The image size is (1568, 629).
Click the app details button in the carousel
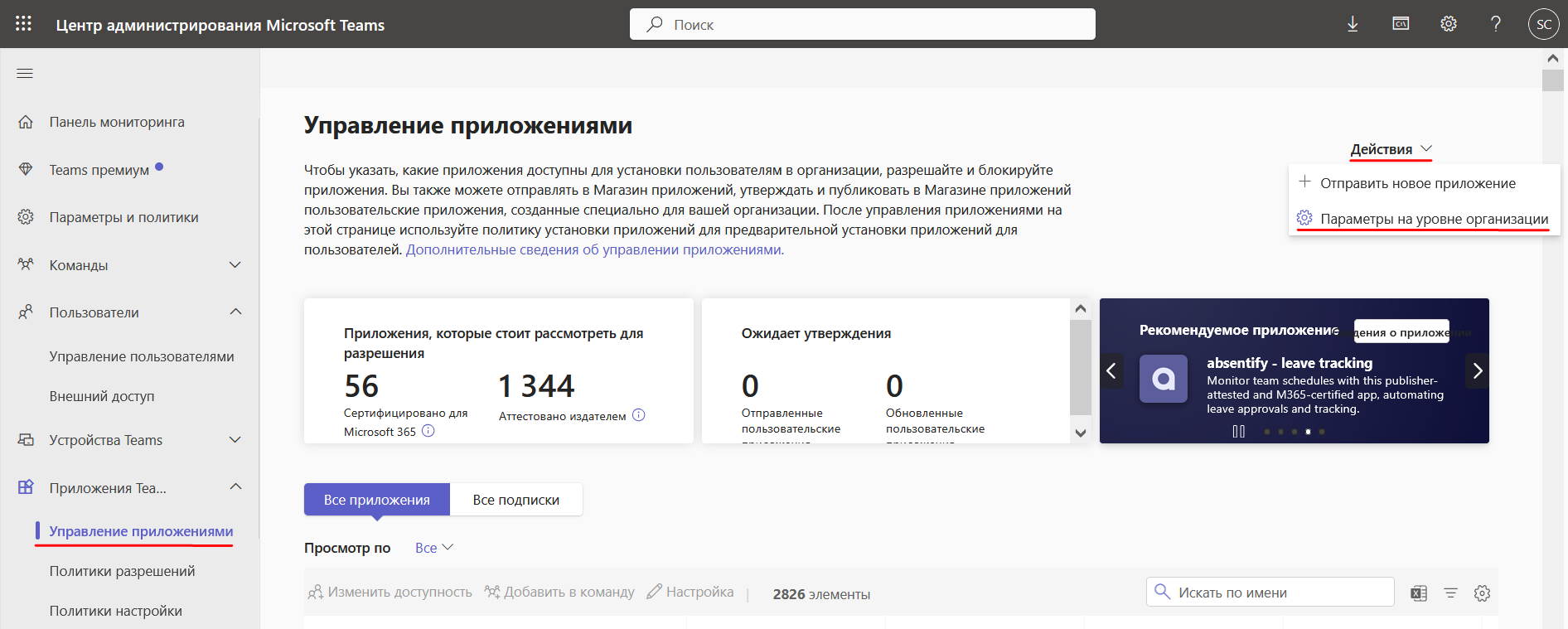point(1401,331)
